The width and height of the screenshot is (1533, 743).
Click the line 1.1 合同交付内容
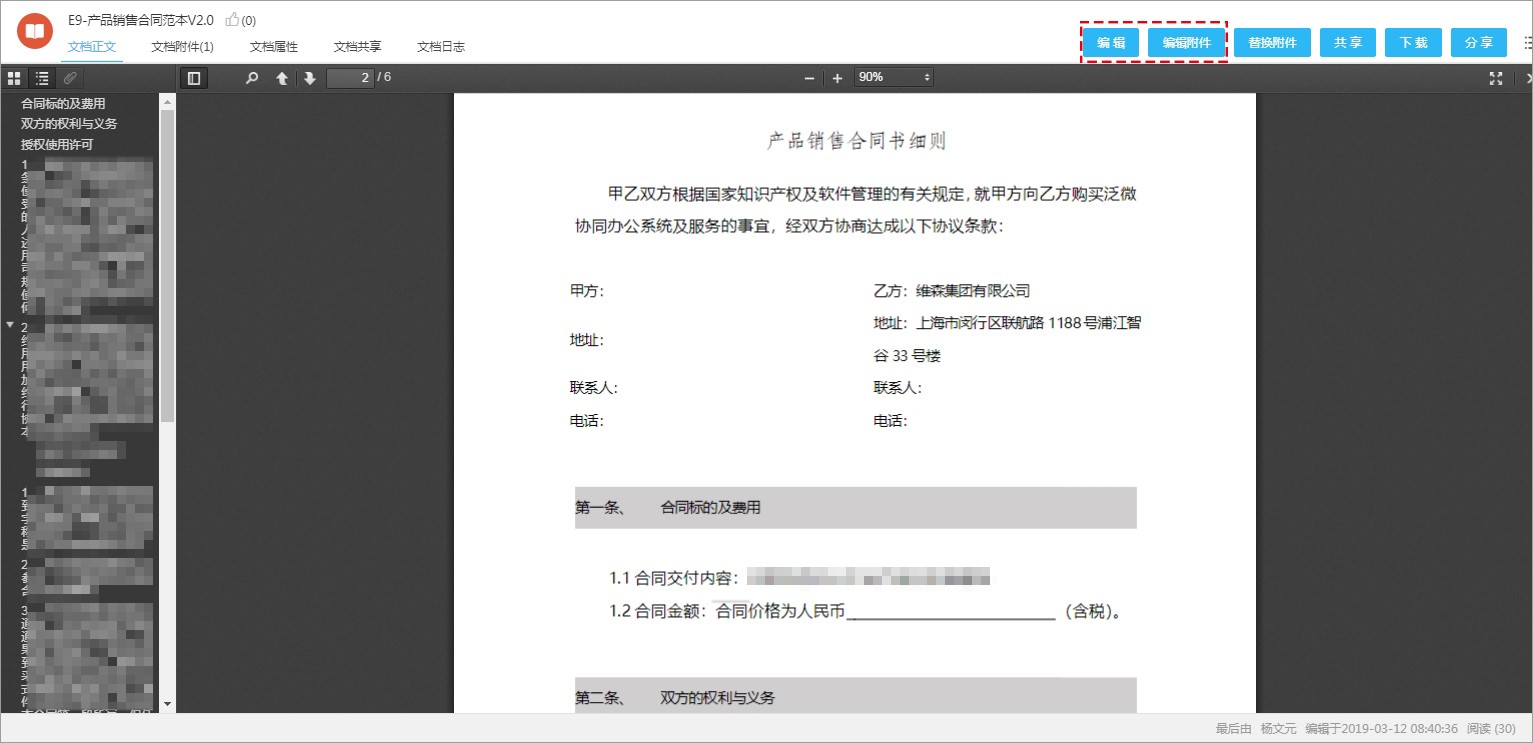click(800, 578)
